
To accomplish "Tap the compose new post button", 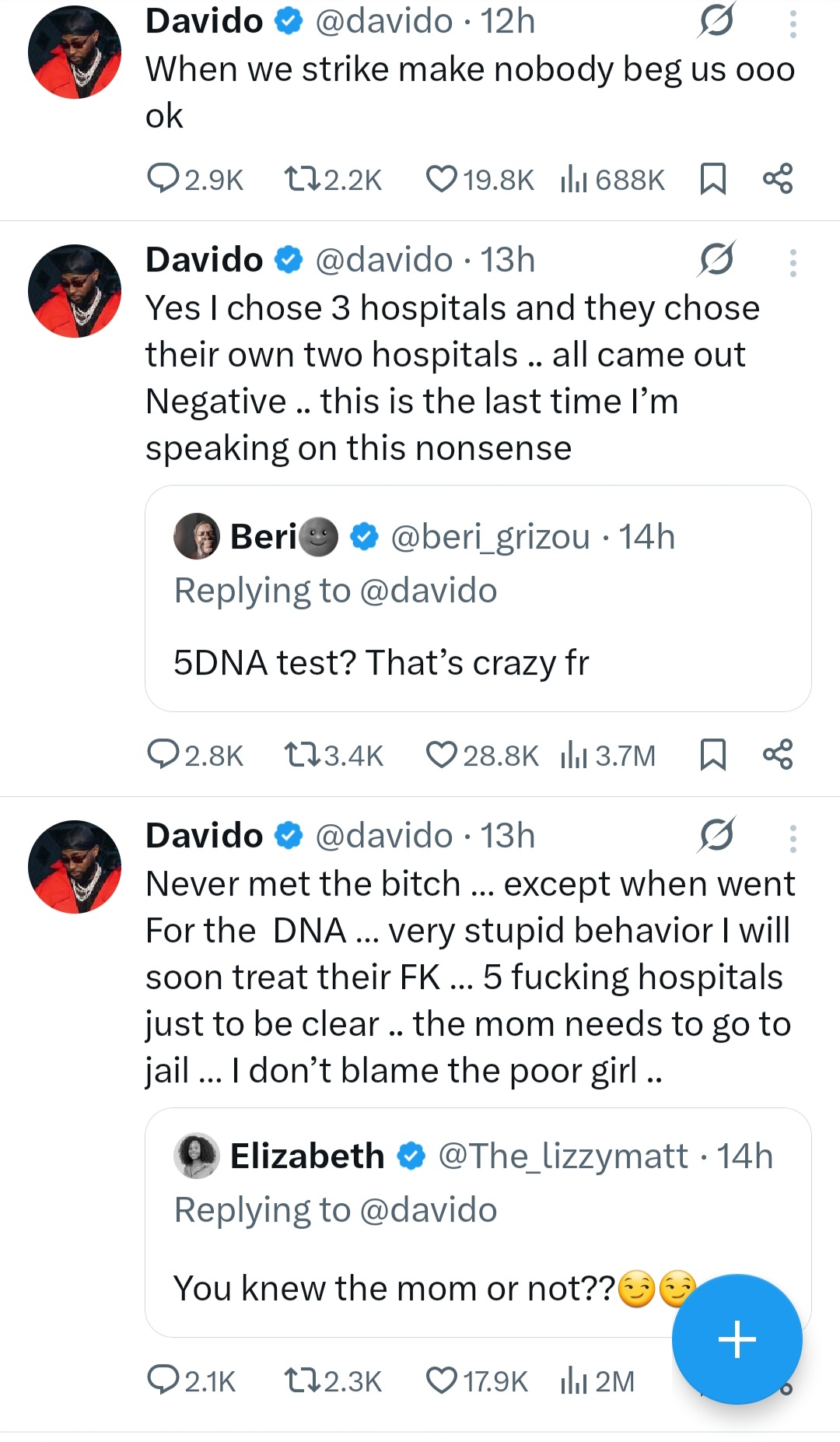I will (x=737, y=1339).
